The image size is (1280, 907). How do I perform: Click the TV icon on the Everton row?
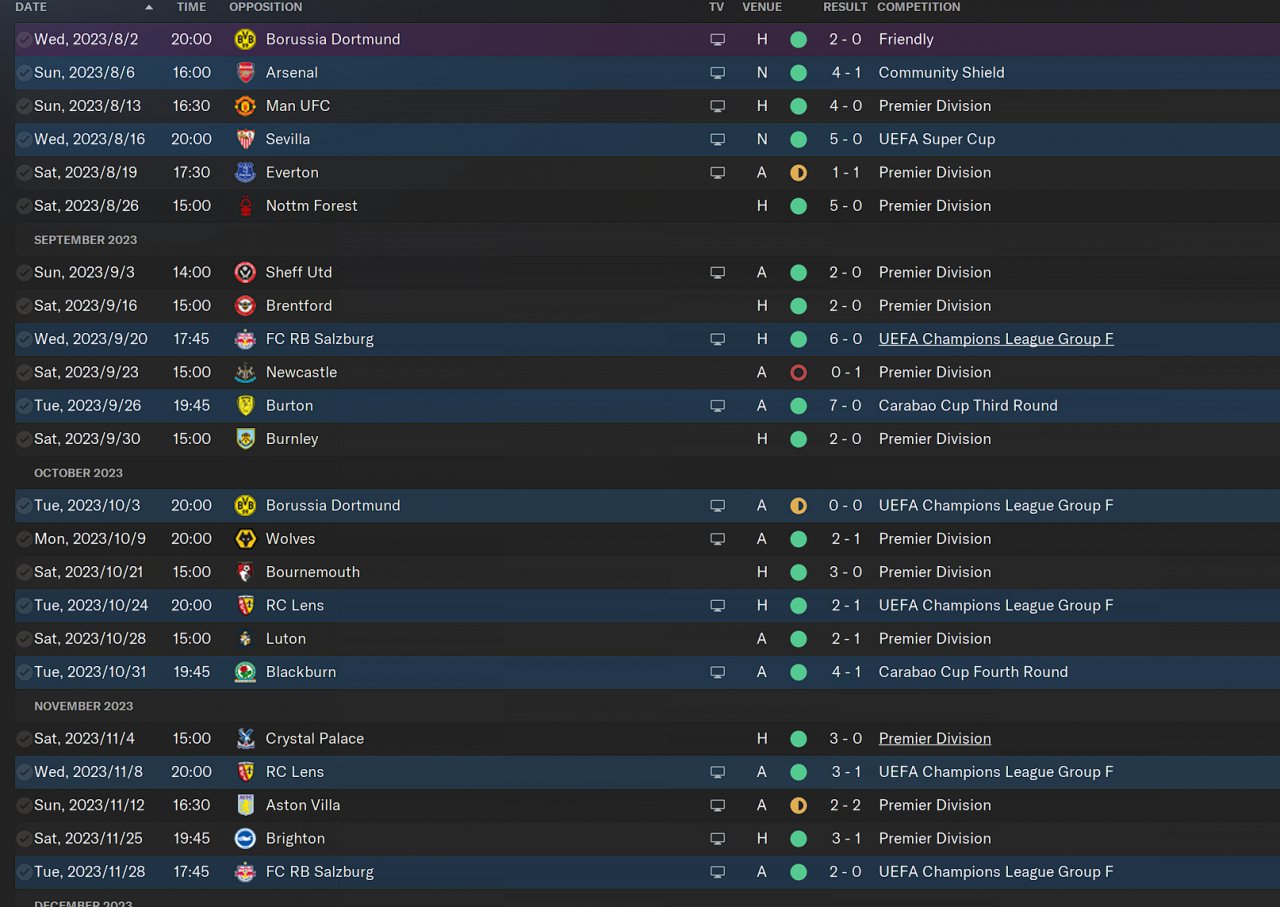[717, 172]
